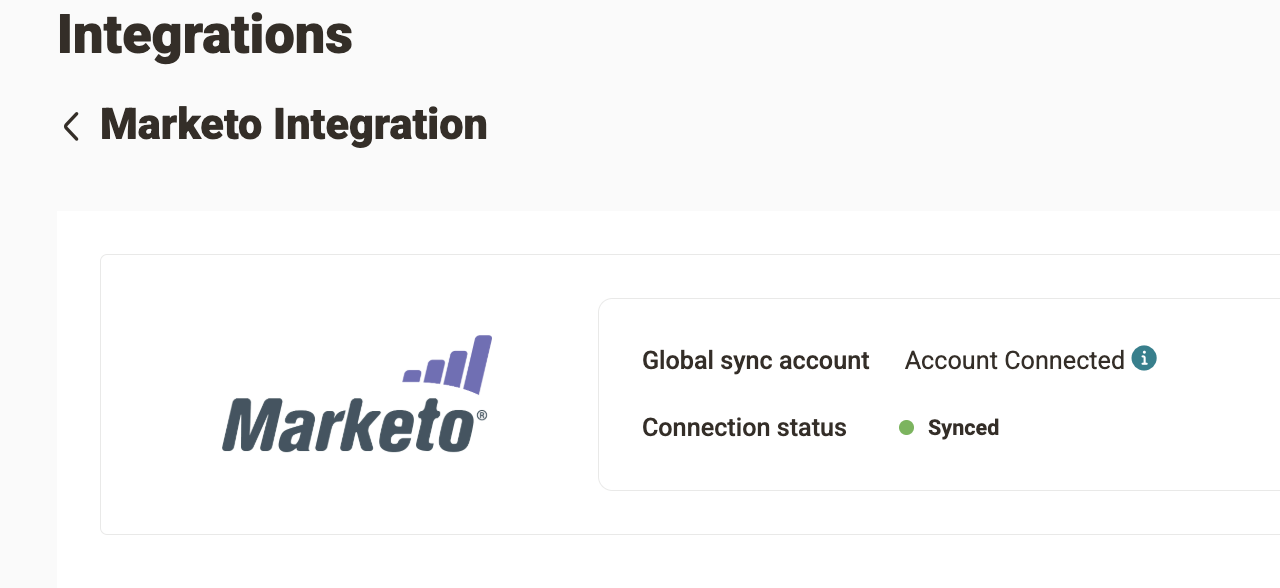Select the 'Marketo Integration' title text
The image size is (1280, 588).
coord(294,125)
